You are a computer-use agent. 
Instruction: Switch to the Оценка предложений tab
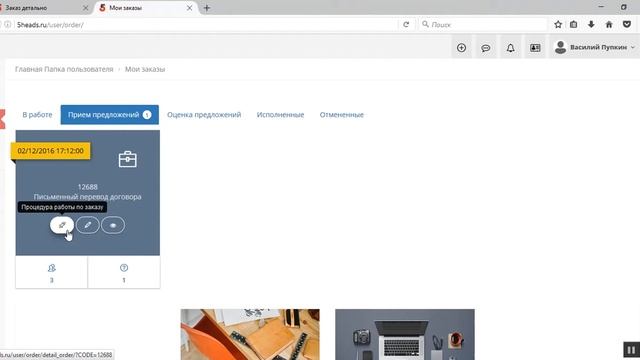pos(204,115)
